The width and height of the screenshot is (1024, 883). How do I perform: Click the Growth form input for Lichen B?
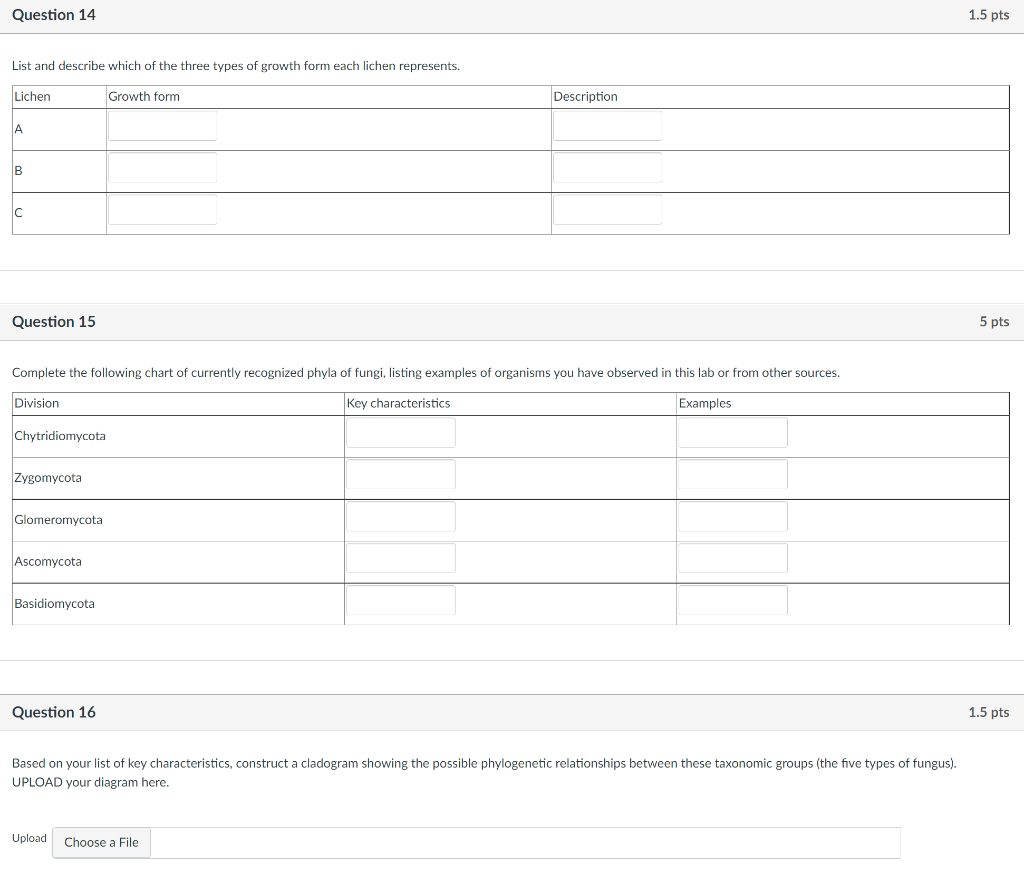coord(163,168)
